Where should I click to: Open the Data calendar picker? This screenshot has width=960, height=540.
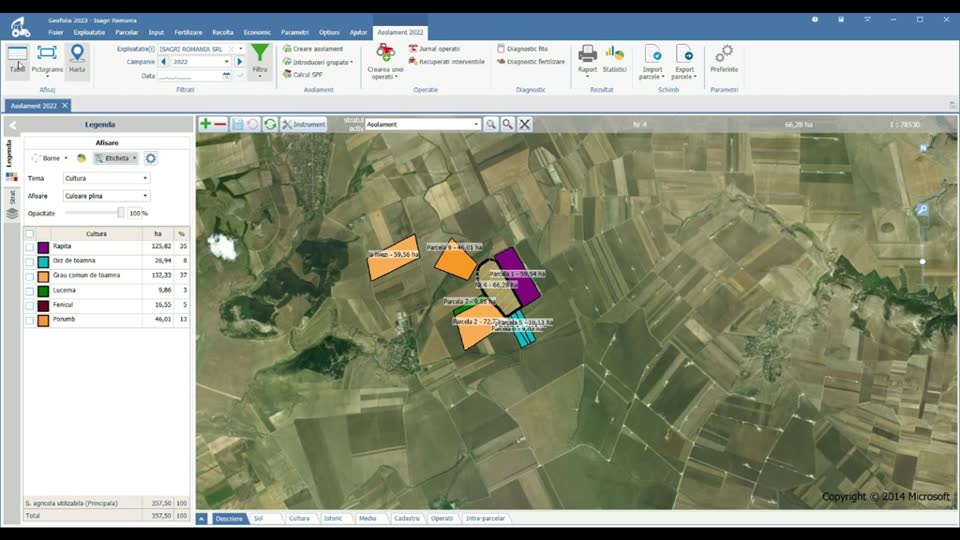(227, 76)
